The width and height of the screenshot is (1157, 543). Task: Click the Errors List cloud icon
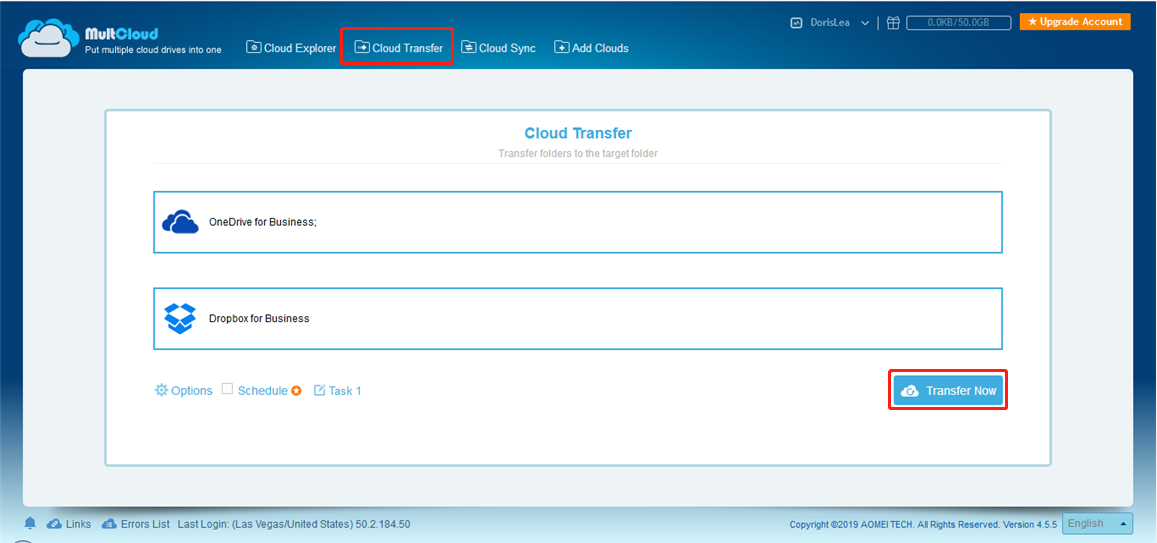point(108,524)
